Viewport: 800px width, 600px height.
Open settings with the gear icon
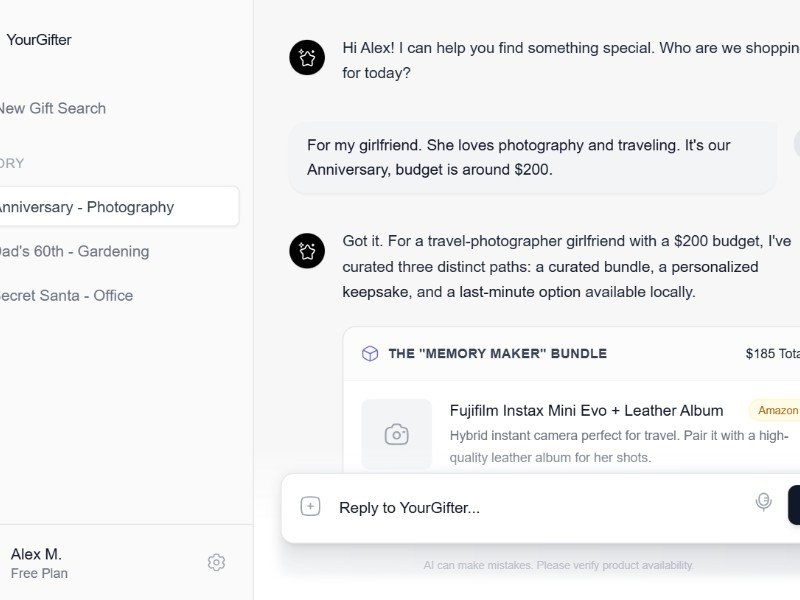216,562
